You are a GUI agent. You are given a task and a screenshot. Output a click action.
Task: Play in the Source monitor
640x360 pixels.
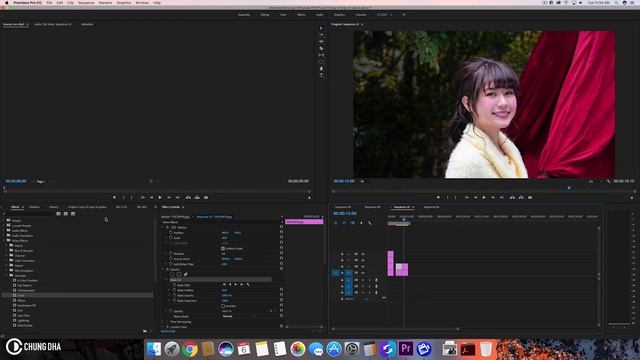pyautogui.click(x=160, y=198)
